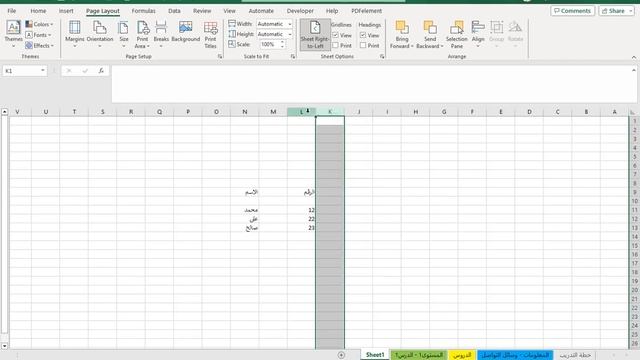The height and width of the screenshot is (360, 640).
Task: Expand the formula bar
Action: (633, 71)
